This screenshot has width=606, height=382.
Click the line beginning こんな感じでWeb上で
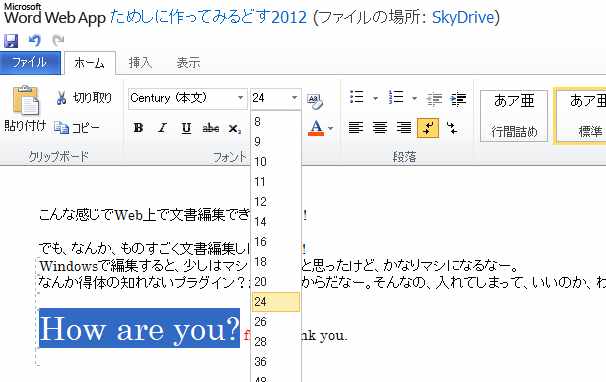tap(173, 215)
